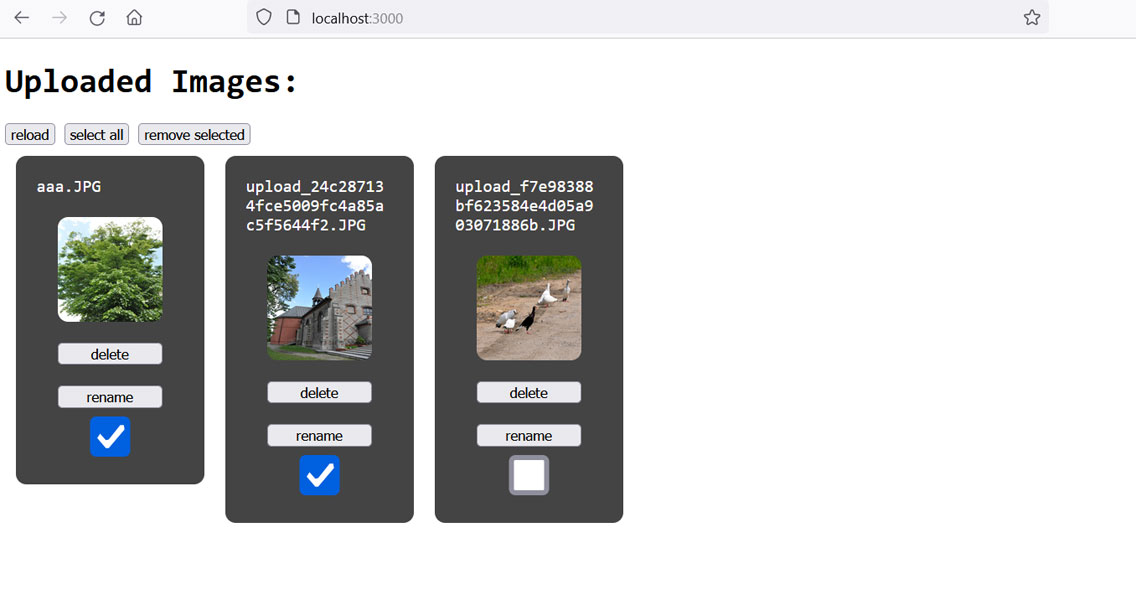Delete the aaa.JPG image
Viewport: 1136px width, 600px height.
coord(110,354)
